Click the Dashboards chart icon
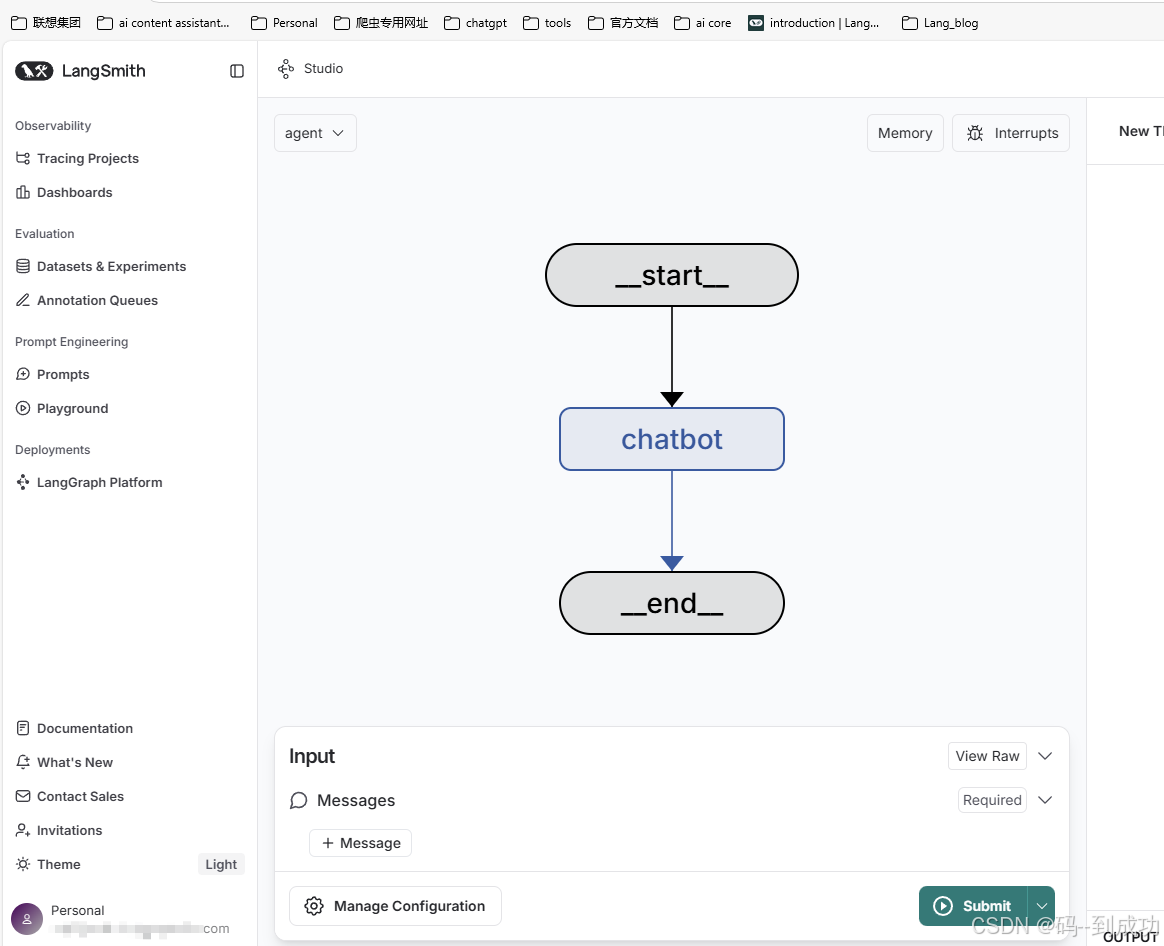The image size is (1164, 946). (x=23, y=192)
